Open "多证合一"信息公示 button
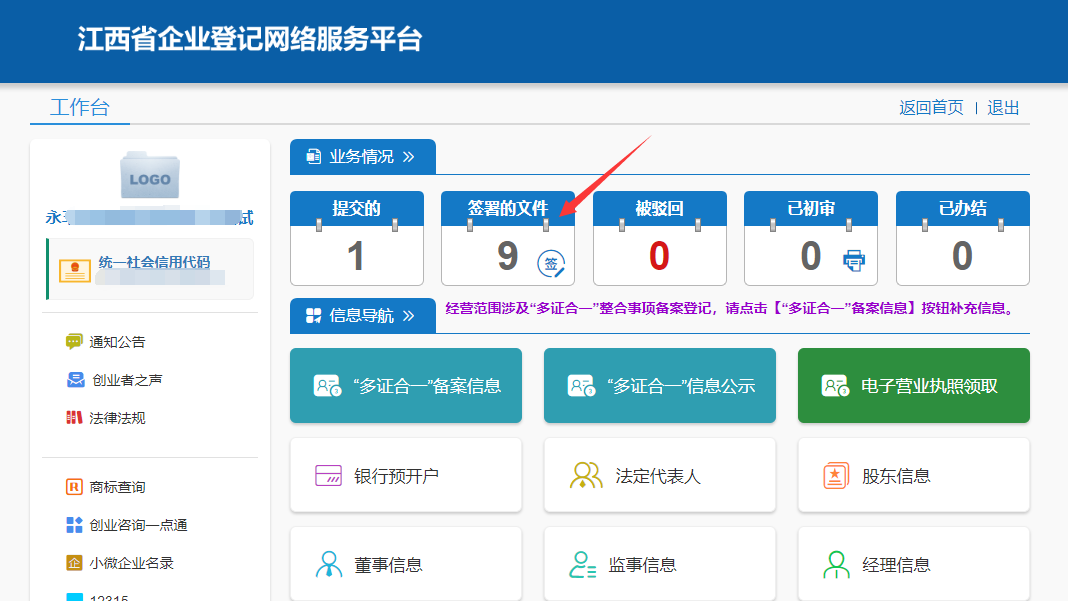This screenshot has height=601, width=1068. click(659, 386)
